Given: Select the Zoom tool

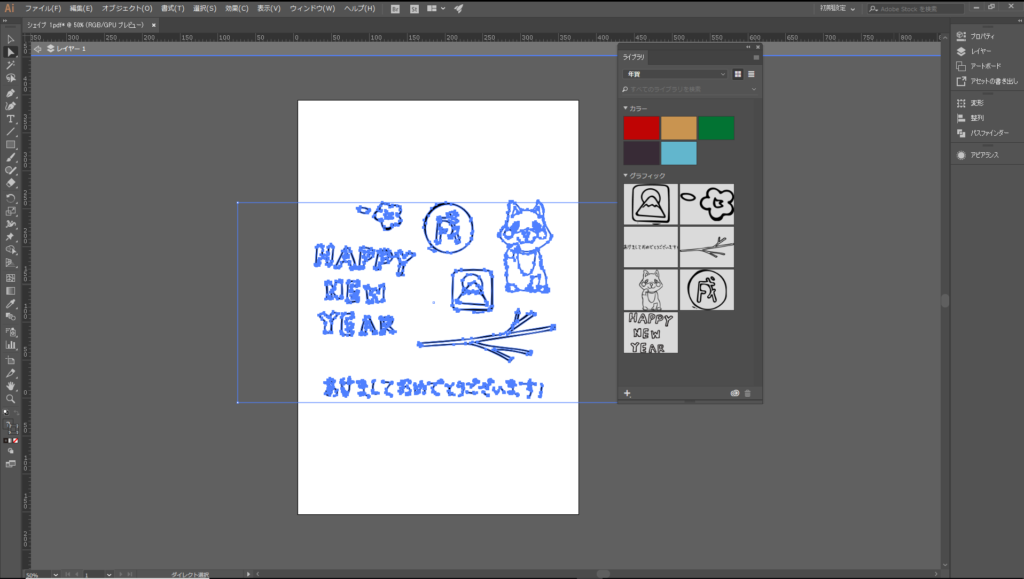Looking at the screenshot, I should click(x=10, y=399).
